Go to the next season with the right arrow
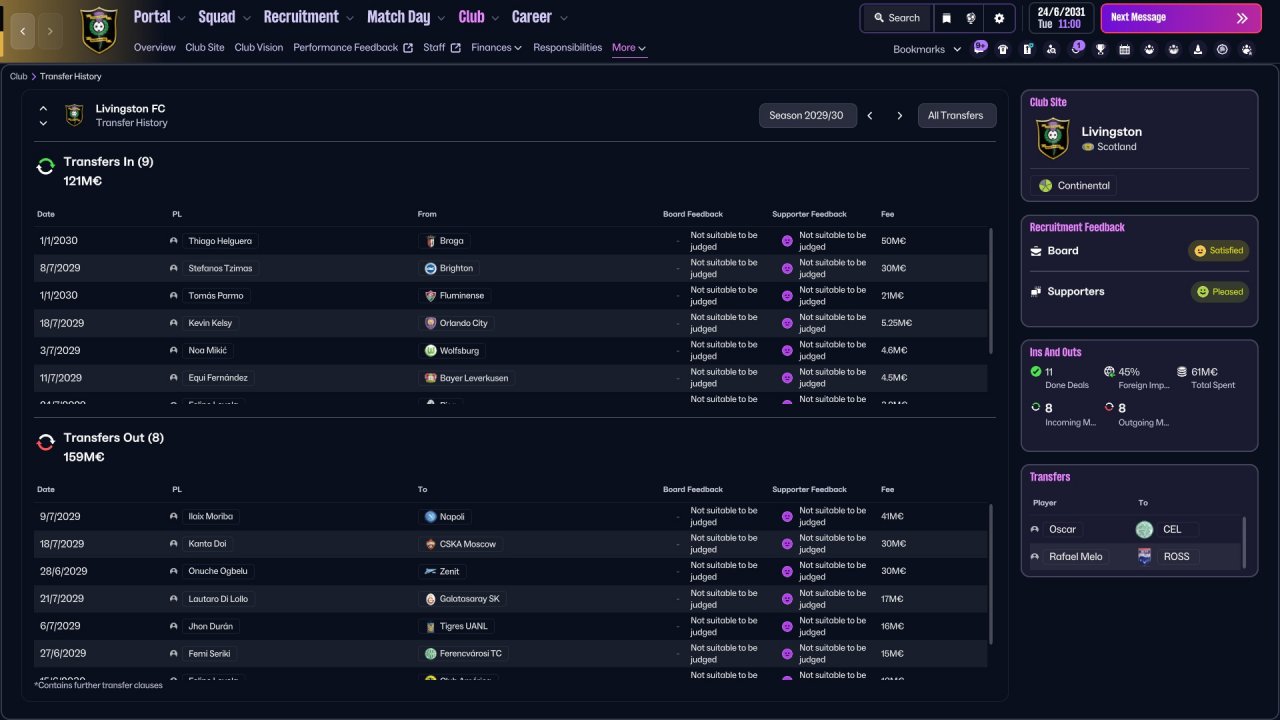Image resolution: width=1280 pixels, height=720 pixels. (x=899, y=115)
